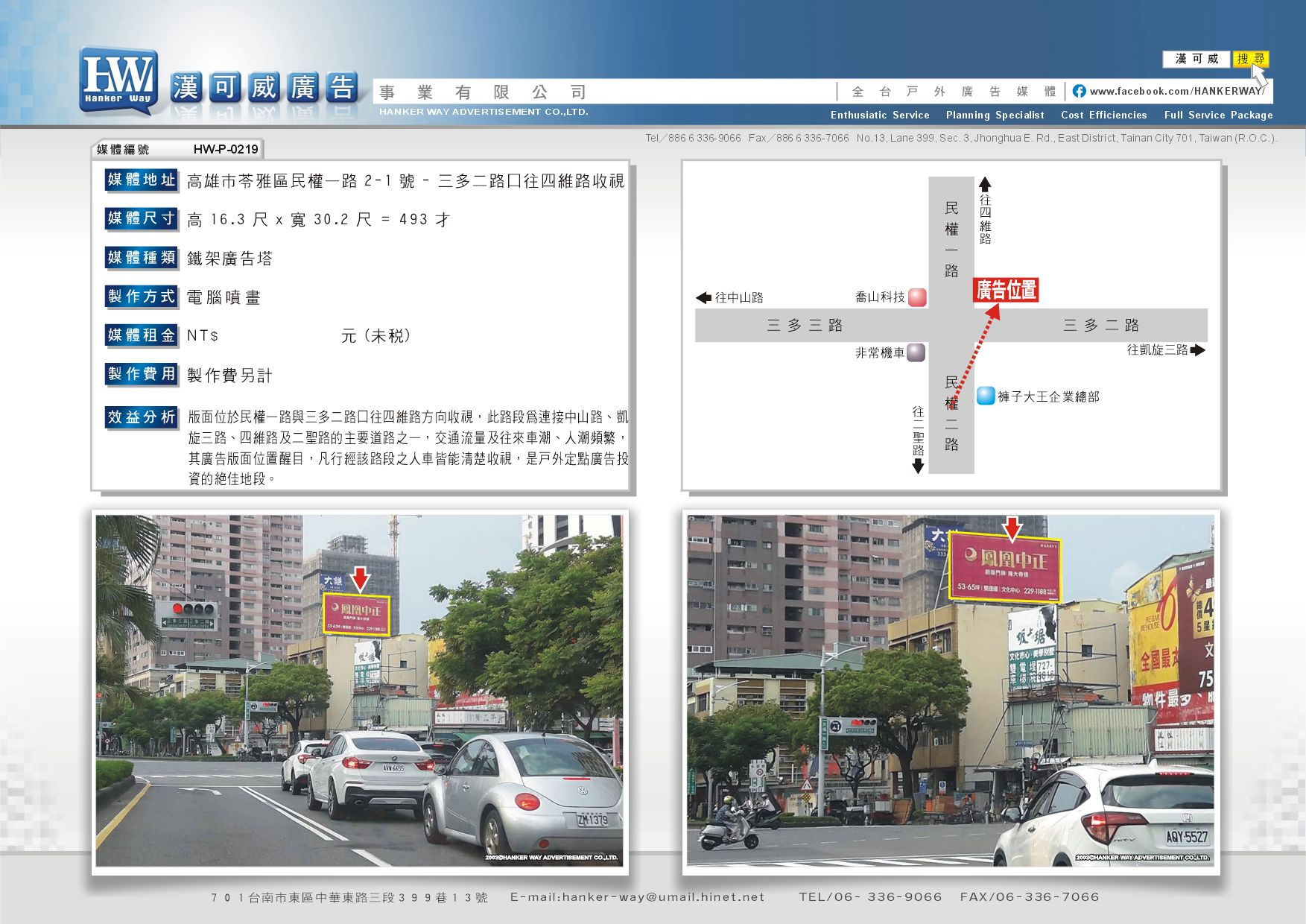
Task: Click the 媒體地址 label
Action: coord(142,180)
